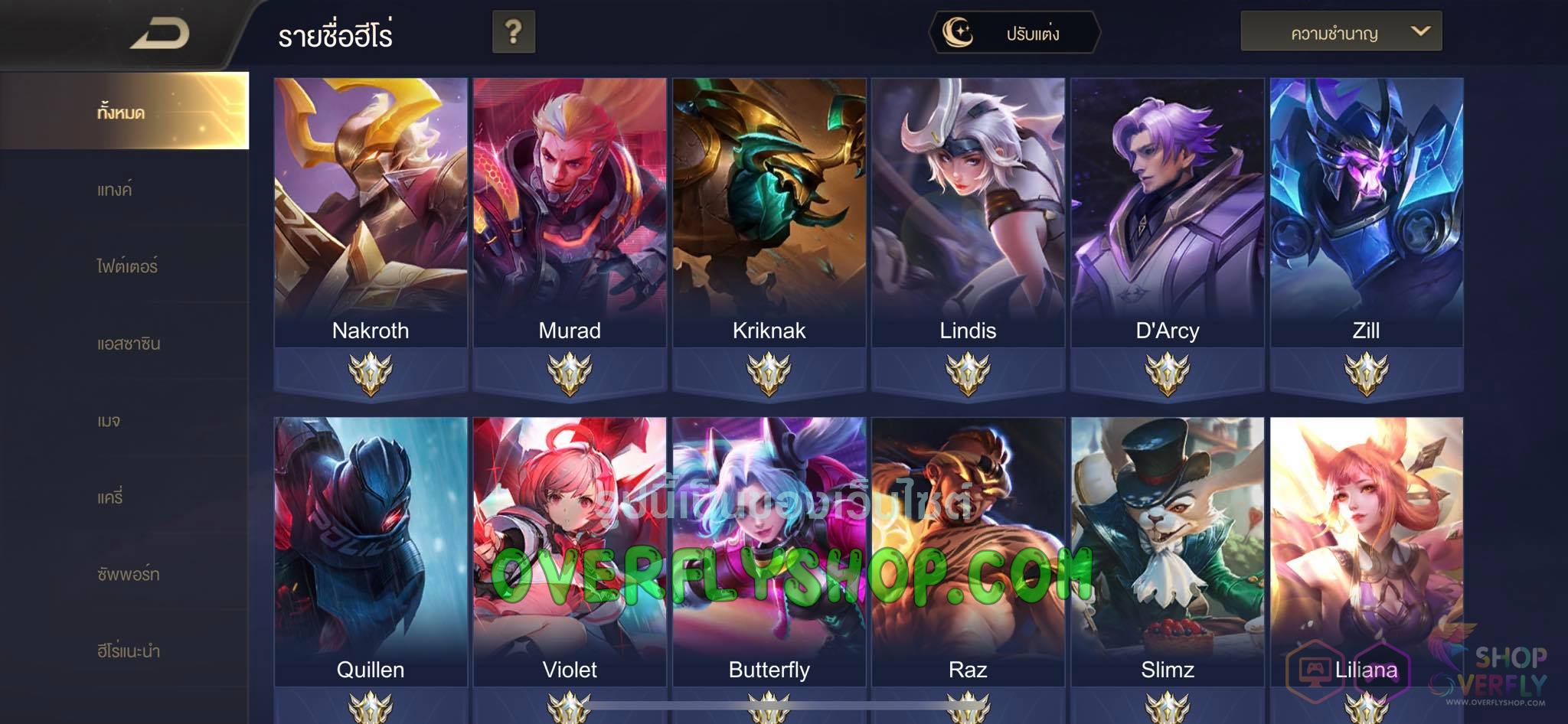1568x724 pixels.
Task: Click the back arrow icon
Action: [x=160, y=34]
